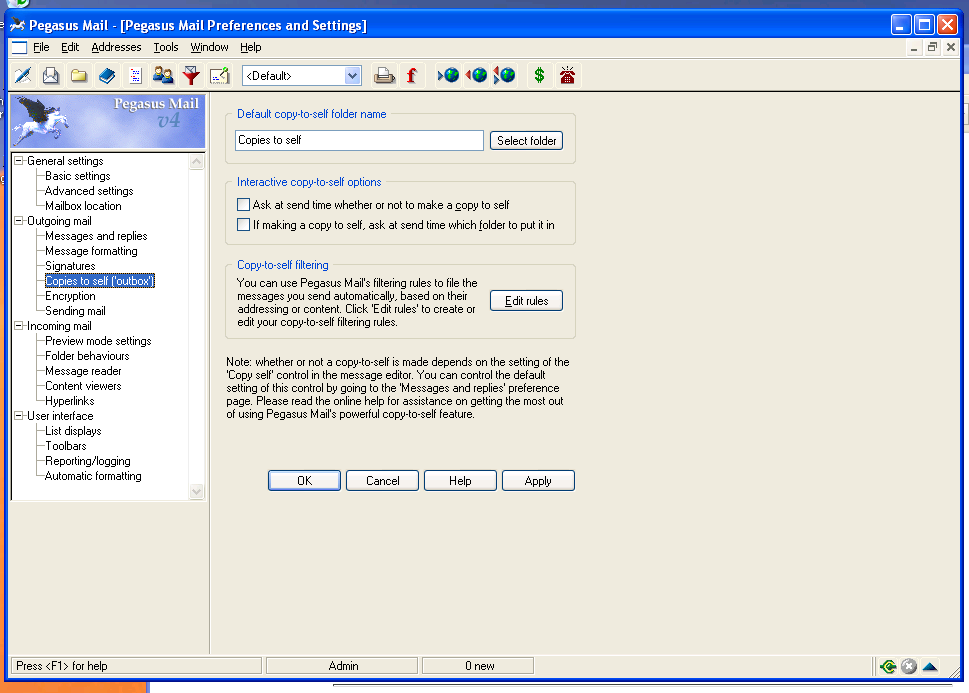Click the Help button beside Cancel
The height and width of the screenshot is (693, 969).
click(460, 480)
